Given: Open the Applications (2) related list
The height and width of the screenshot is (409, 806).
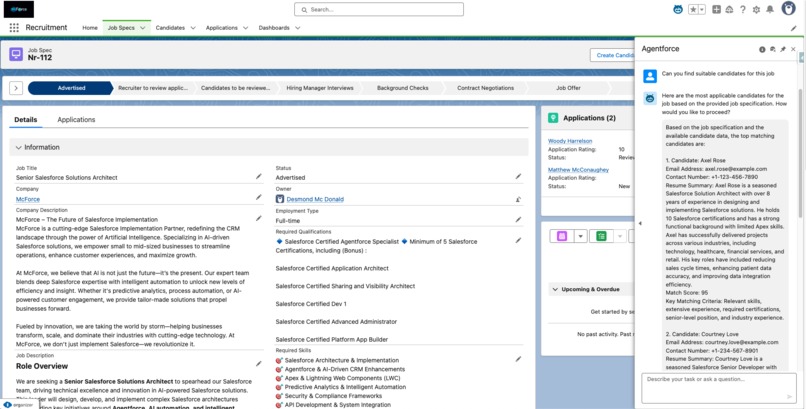Looking at the screenshot, I should coord(589,118).
